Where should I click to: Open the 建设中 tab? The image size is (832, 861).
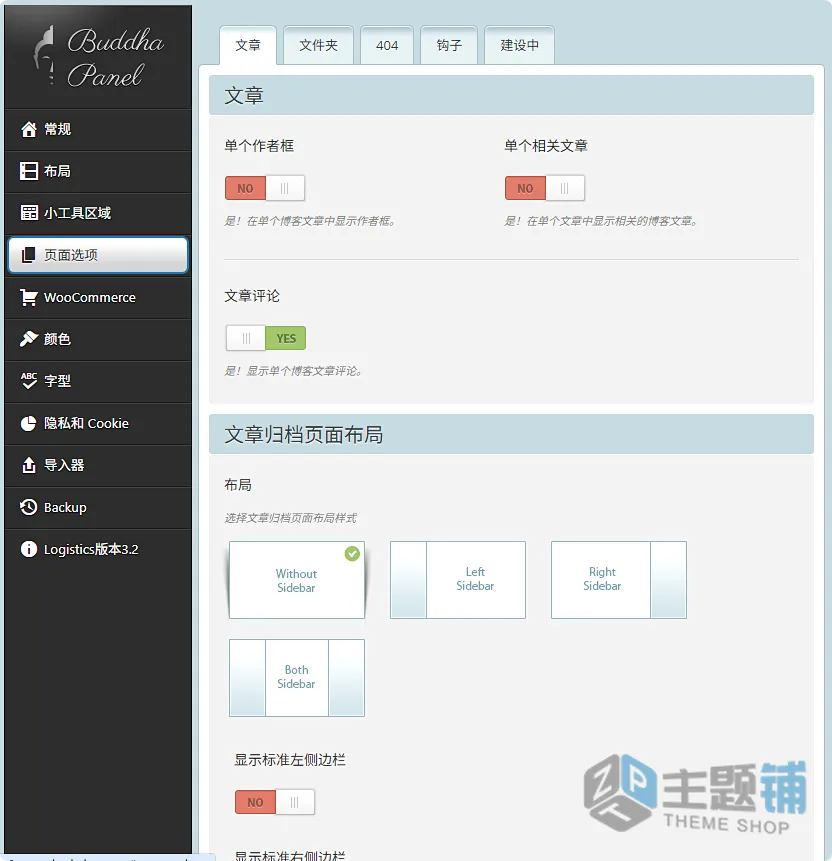tap(520, 45)
